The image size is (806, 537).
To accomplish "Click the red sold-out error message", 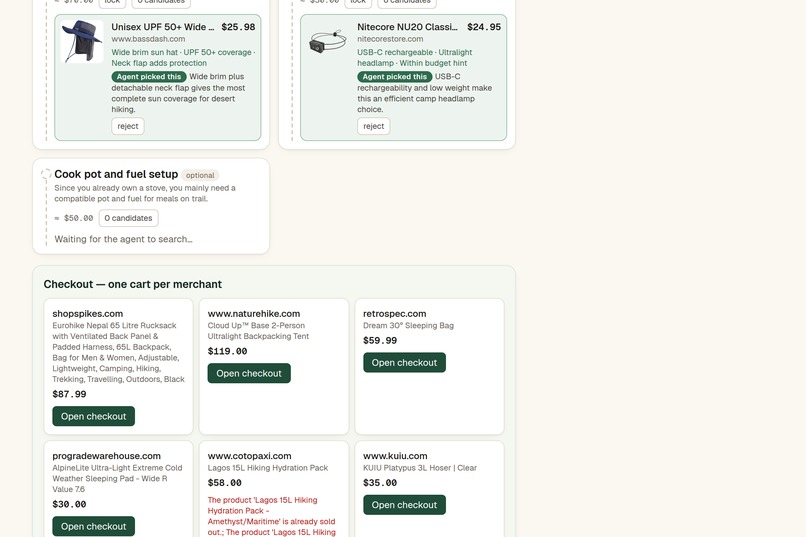I will (271, 516).
